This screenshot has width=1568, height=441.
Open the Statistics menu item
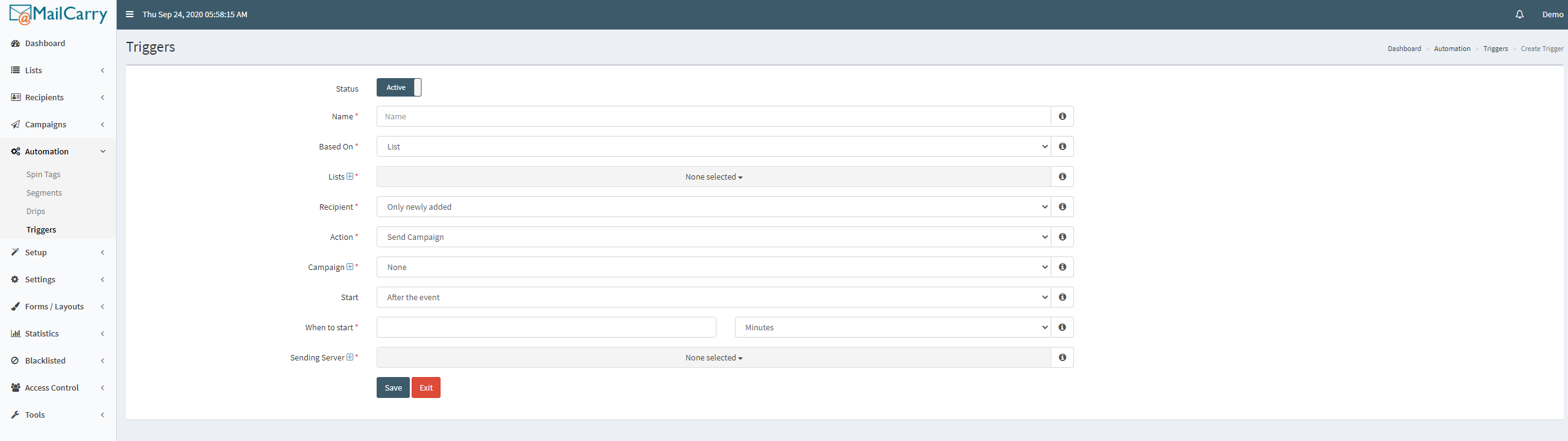(x=58, y=333)
